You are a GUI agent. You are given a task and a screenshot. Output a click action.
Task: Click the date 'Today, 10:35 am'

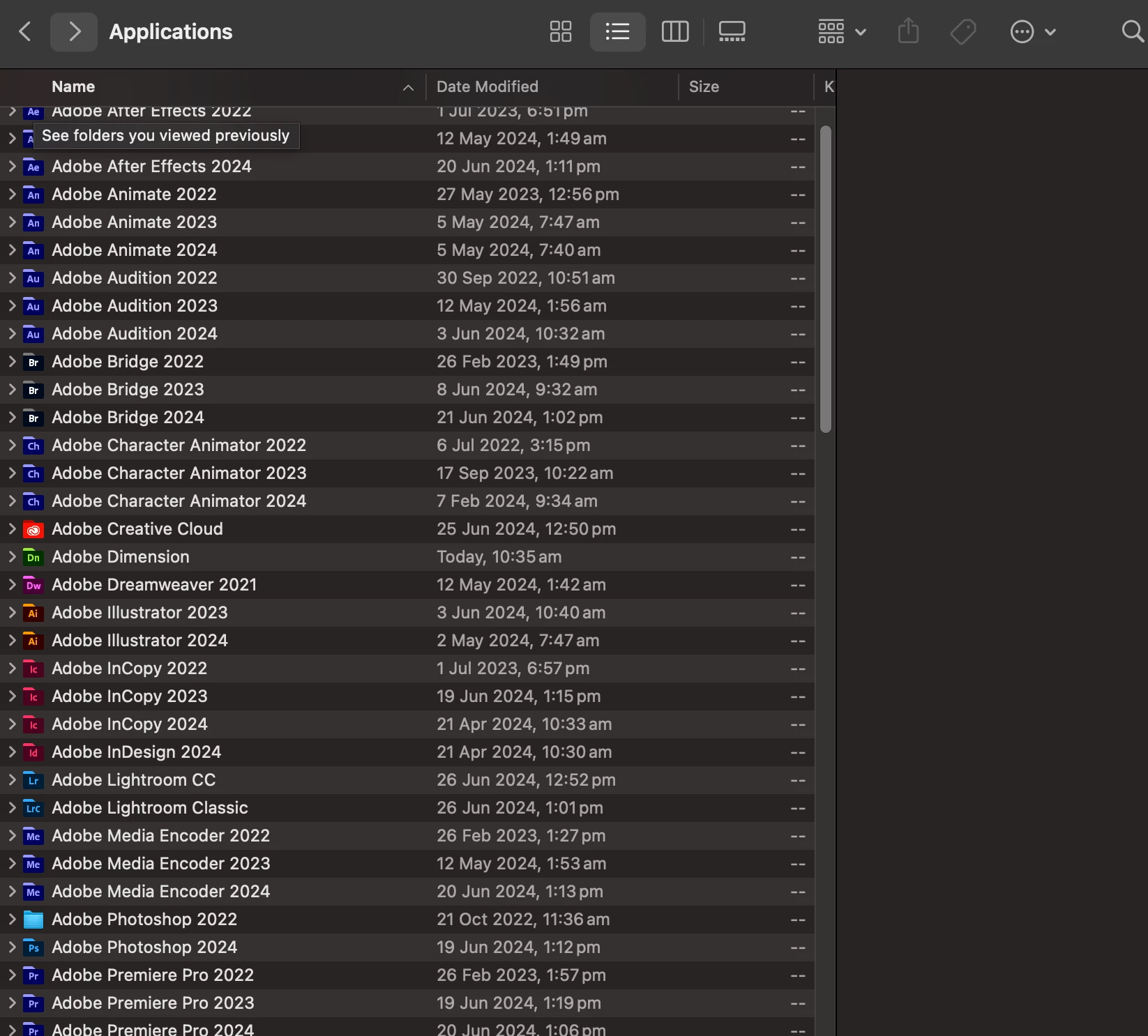(x=499, y=557)
